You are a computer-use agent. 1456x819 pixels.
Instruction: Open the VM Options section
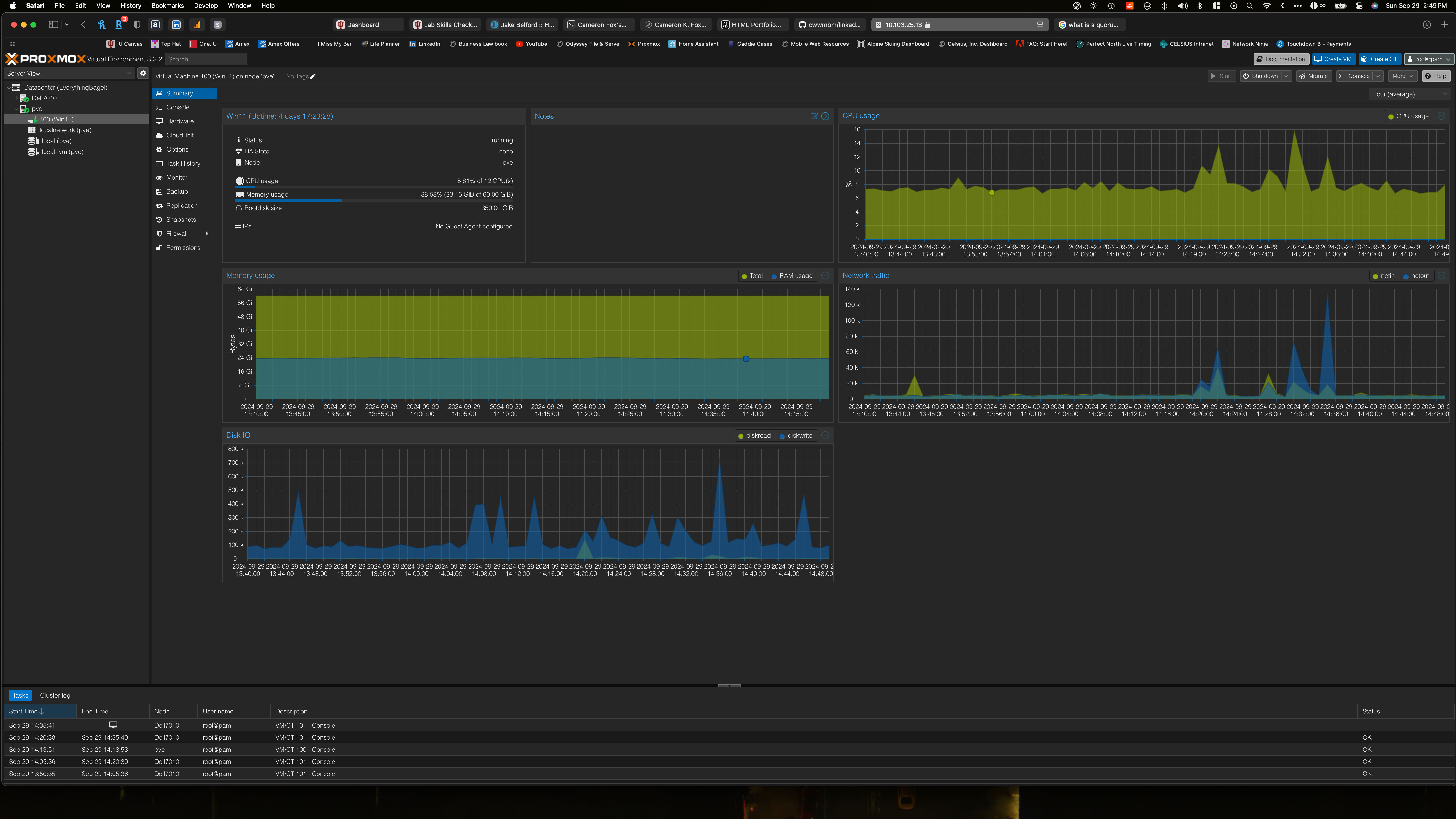click(177, 149)
